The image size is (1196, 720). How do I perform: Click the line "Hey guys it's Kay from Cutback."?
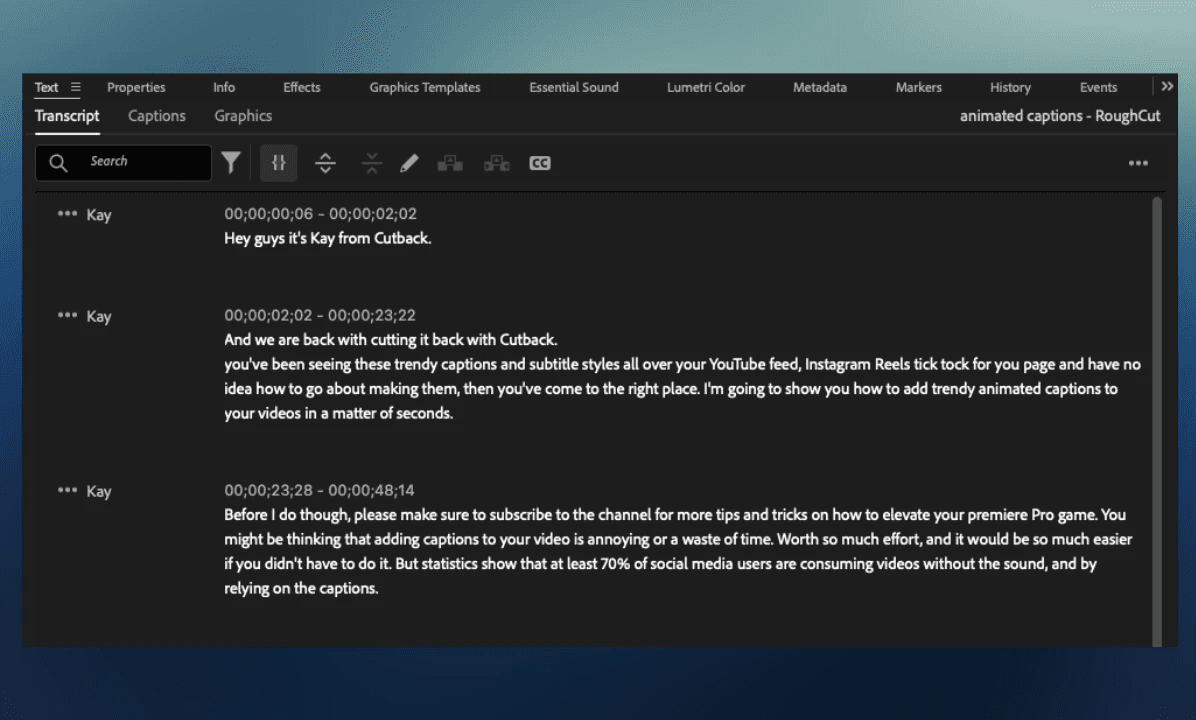(x=328, y=238)
